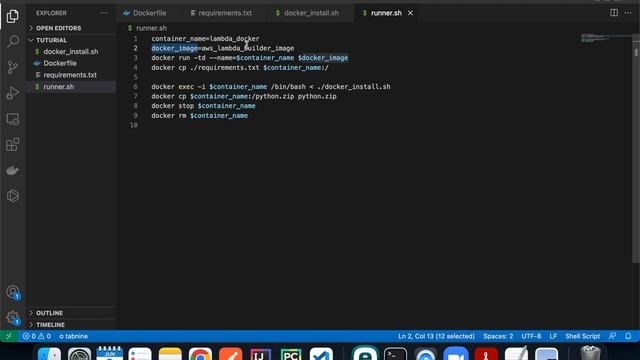This screenshot has width=640, height=360.
Task: Open Chrome from the dock
Action: click(x=200, y=353)
